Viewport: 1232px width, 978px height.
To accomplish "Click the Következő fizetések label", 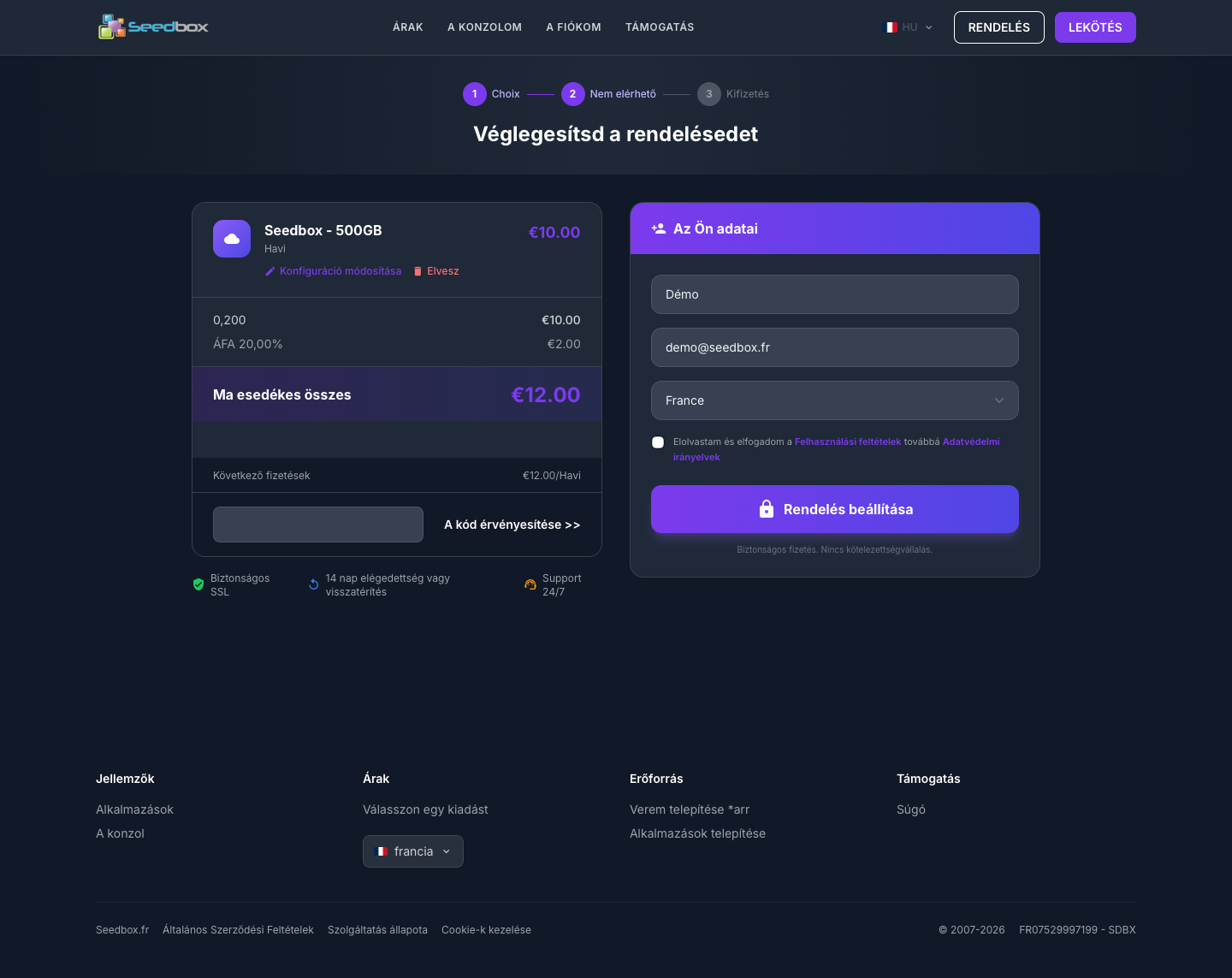I will (261, 476).
